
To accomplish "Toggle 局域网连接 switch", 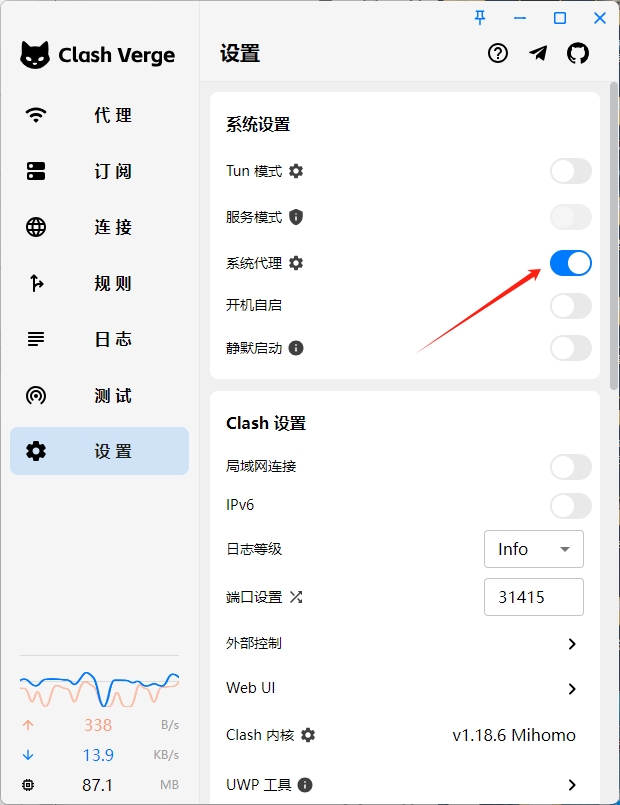I will (571, 467).
